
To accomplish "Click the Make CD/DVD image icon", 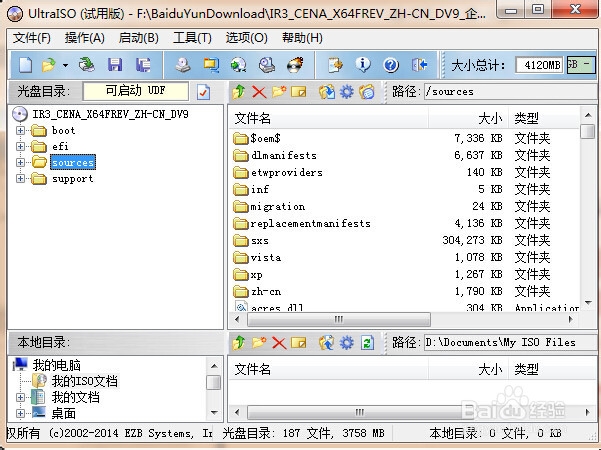I will coord(183,65).
